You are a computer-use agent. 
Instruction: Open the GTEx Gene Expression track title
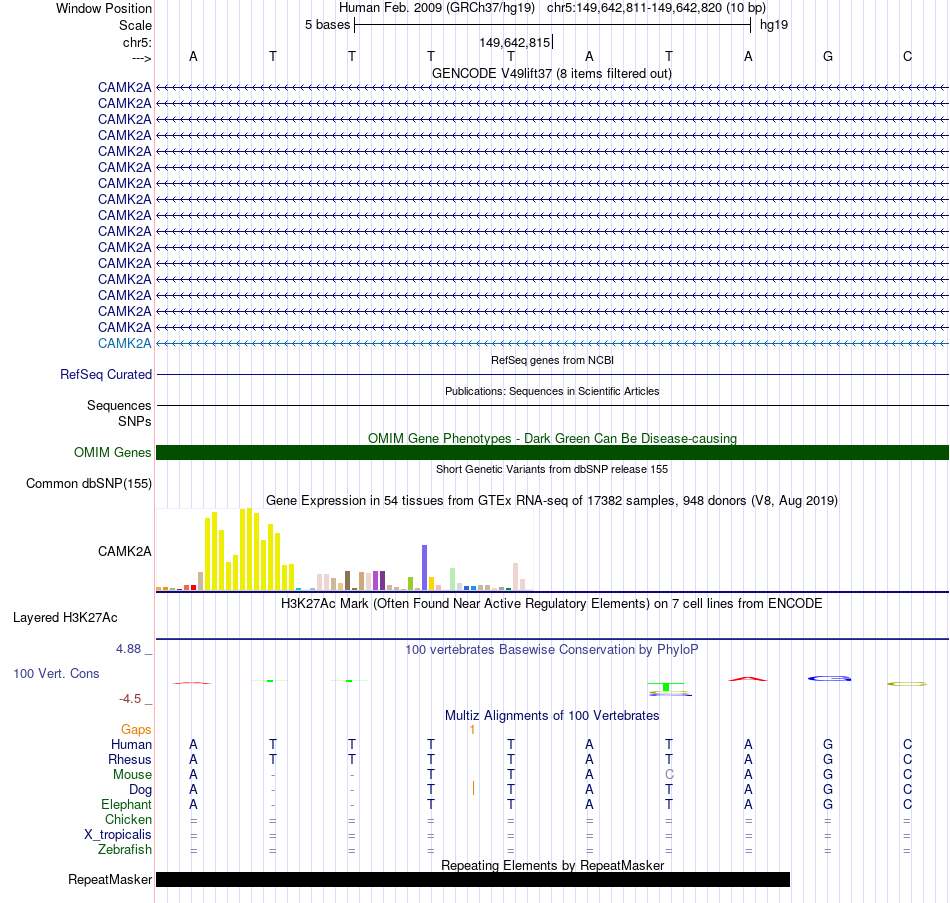(552, 501)
